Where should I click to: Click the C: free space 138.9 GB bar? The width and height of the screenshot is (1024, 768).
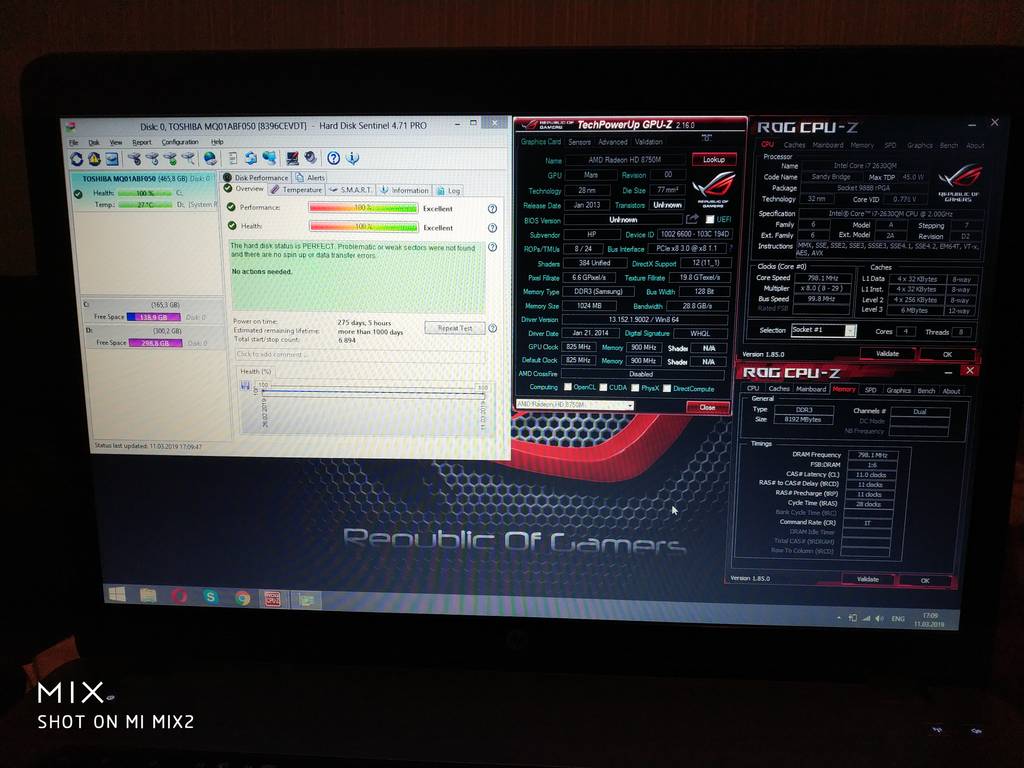tap(153, 317)
